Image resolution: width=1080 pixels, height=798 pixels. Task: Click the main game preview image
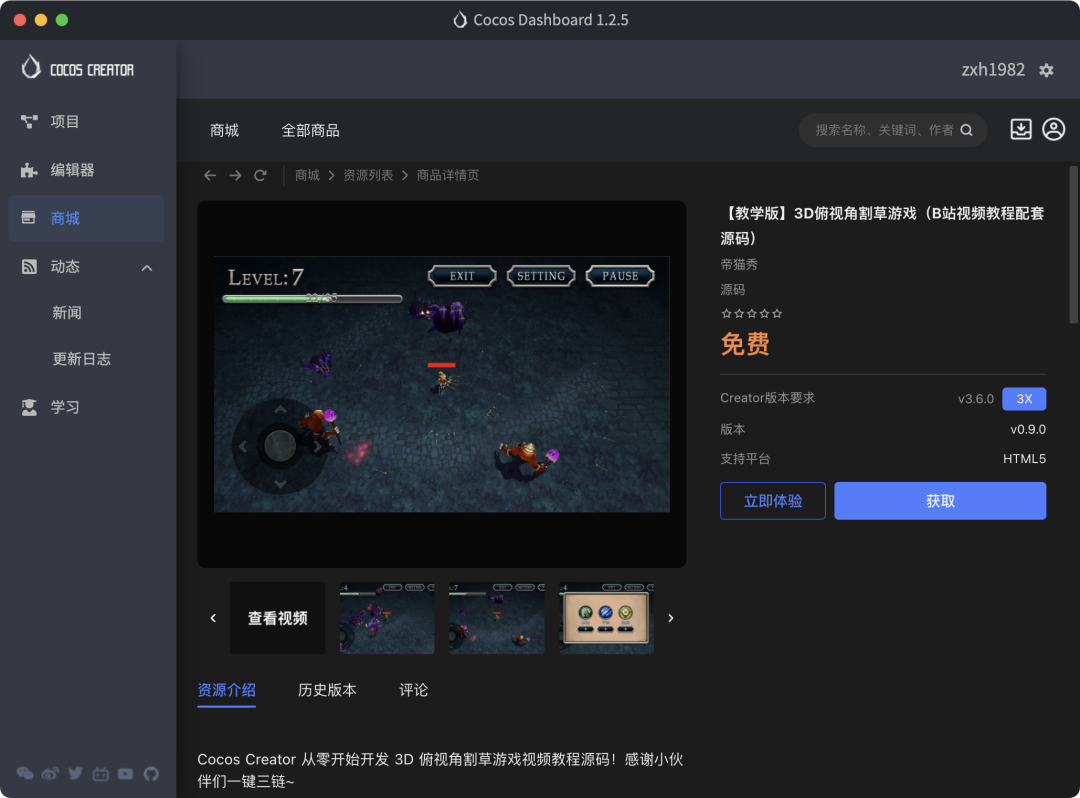pyautogui.click(x=442, y=384)
